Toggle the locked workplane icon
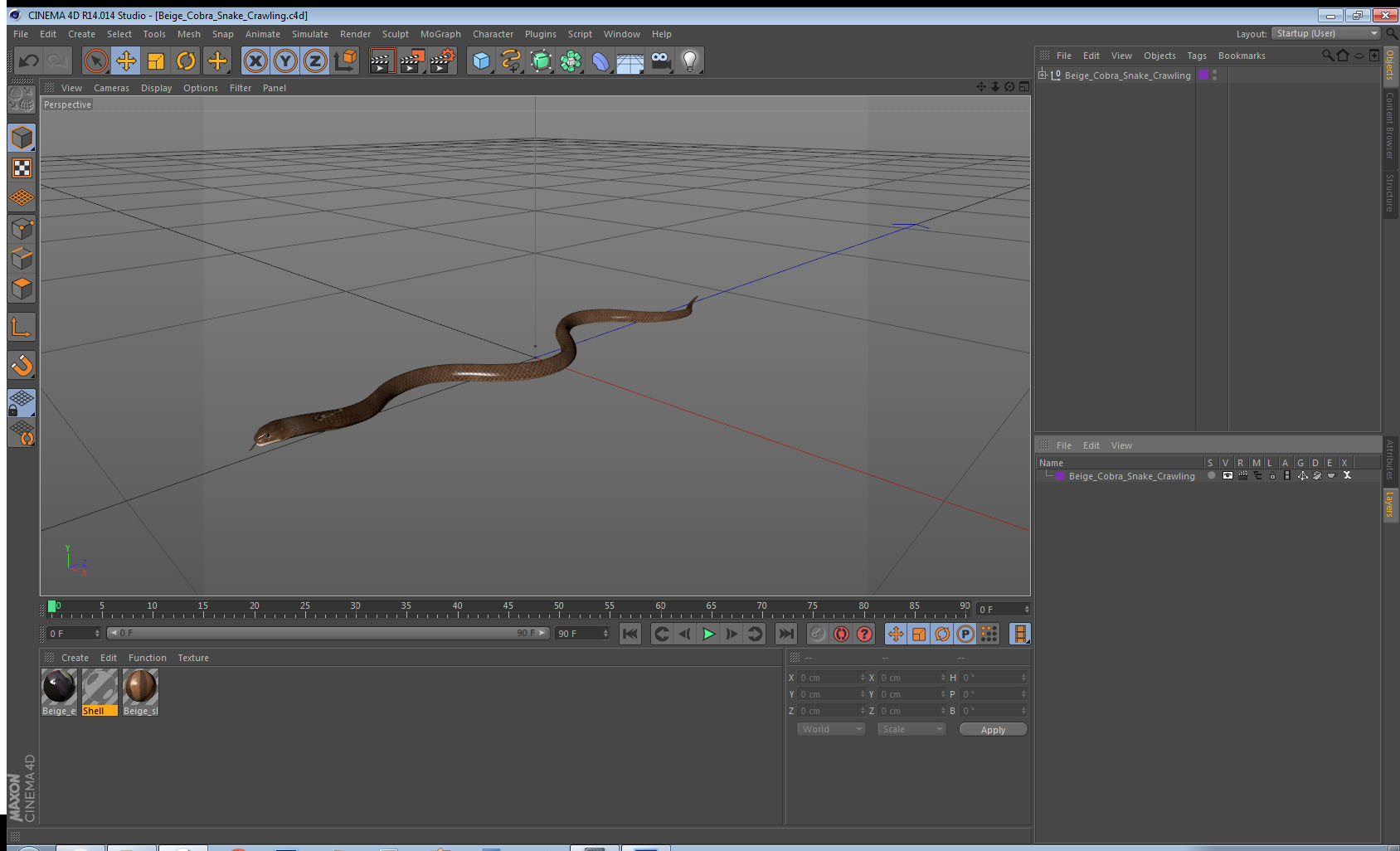1400x851 pixels. coord(22,403)
